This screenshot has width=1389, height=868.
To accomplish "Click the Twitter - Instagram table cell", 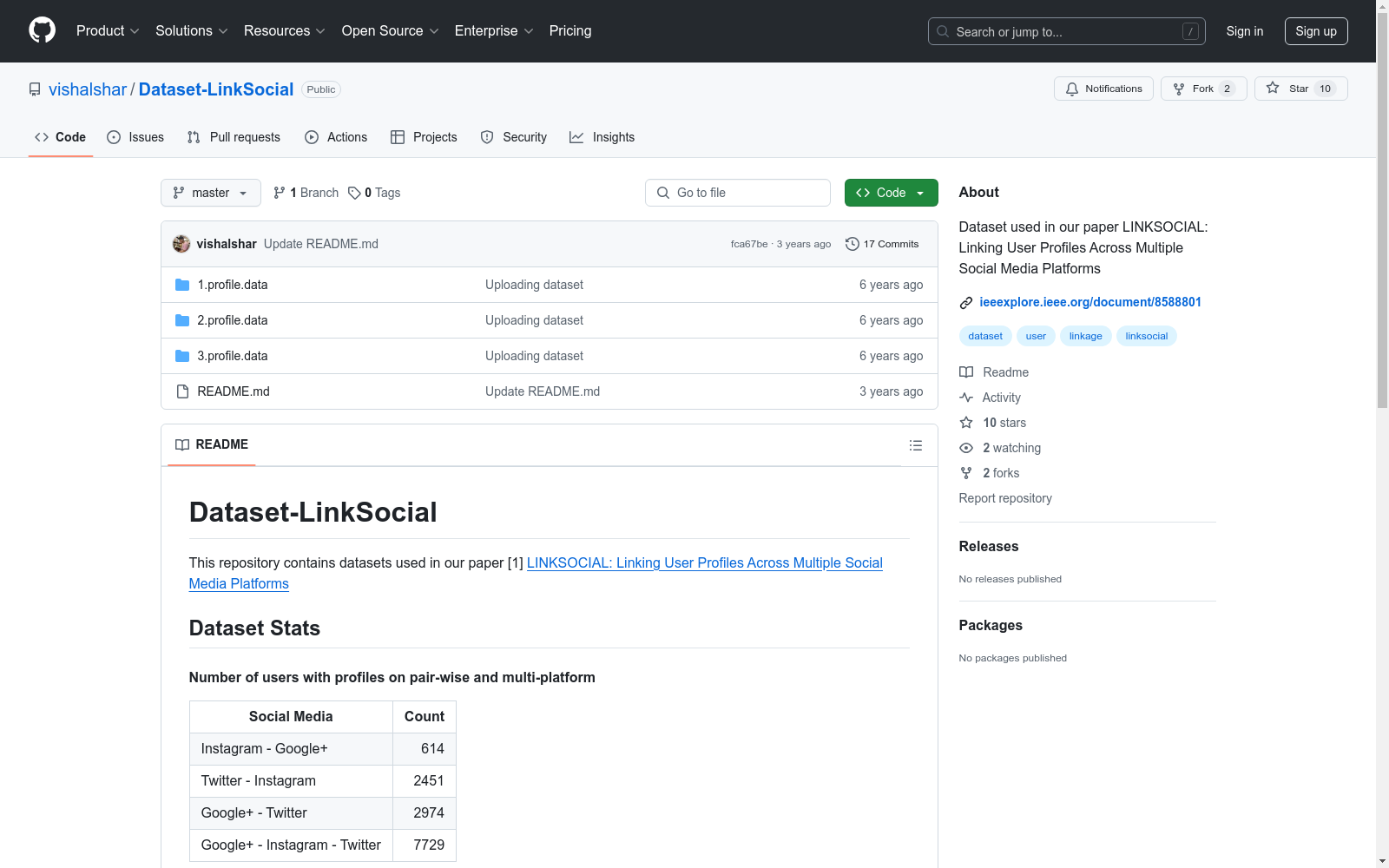I will (x=291, y=781).
